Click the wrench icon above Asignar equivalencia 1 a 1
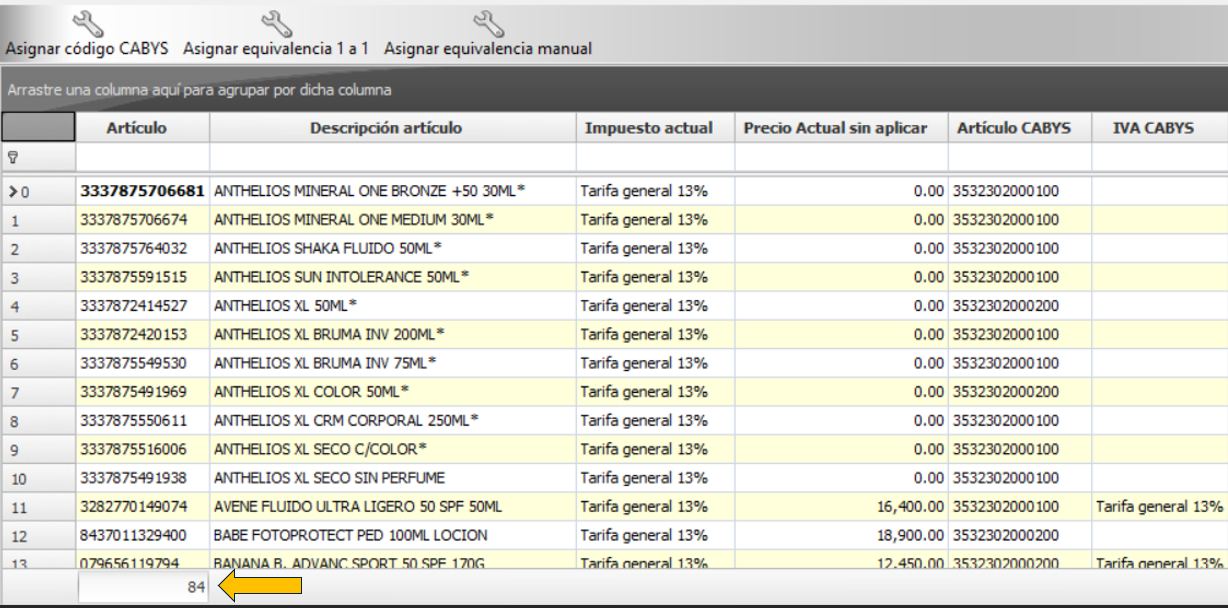 tap(276, 23)
